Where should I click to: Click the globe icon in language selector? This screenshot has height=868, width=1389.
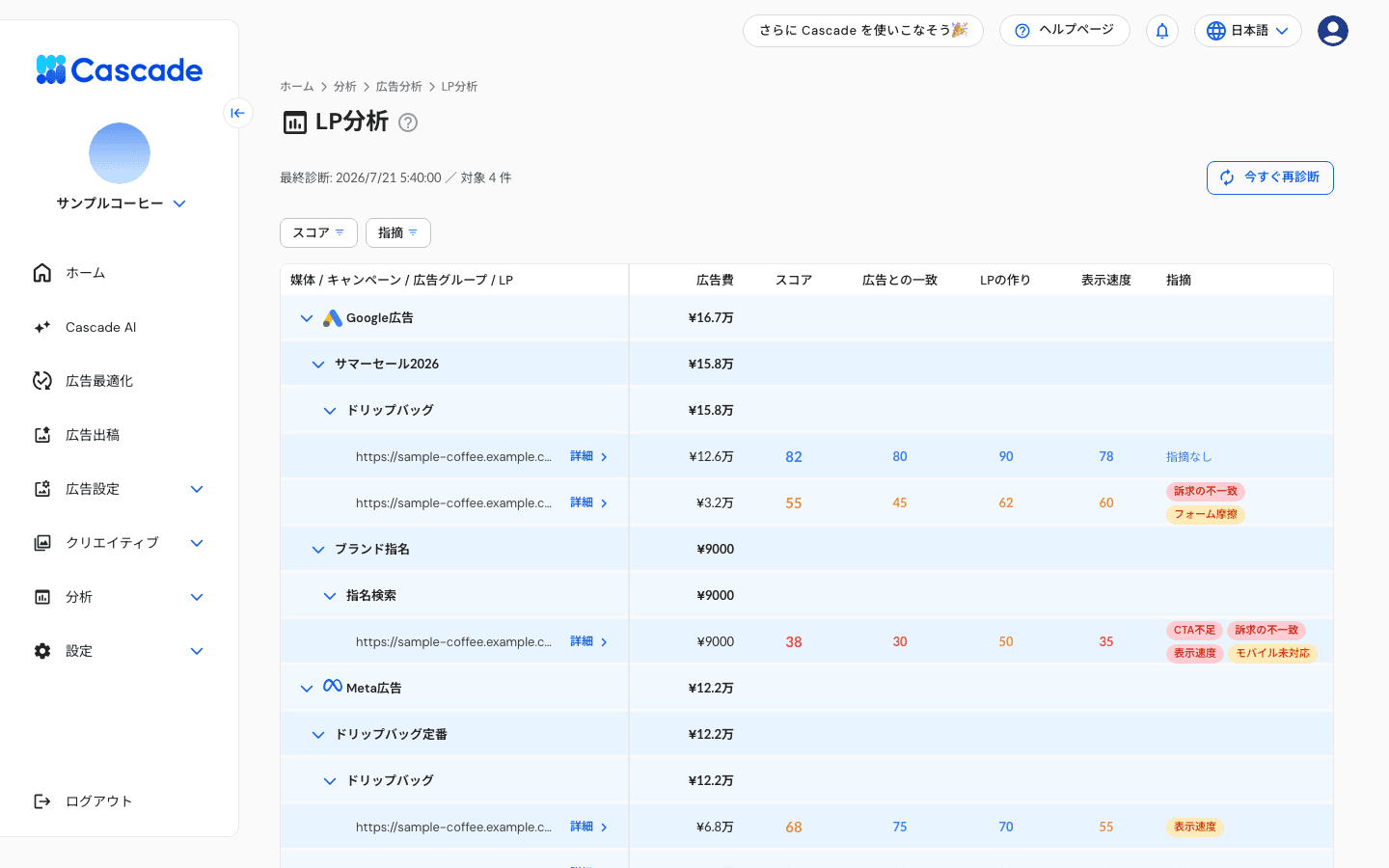[1216, 31]
